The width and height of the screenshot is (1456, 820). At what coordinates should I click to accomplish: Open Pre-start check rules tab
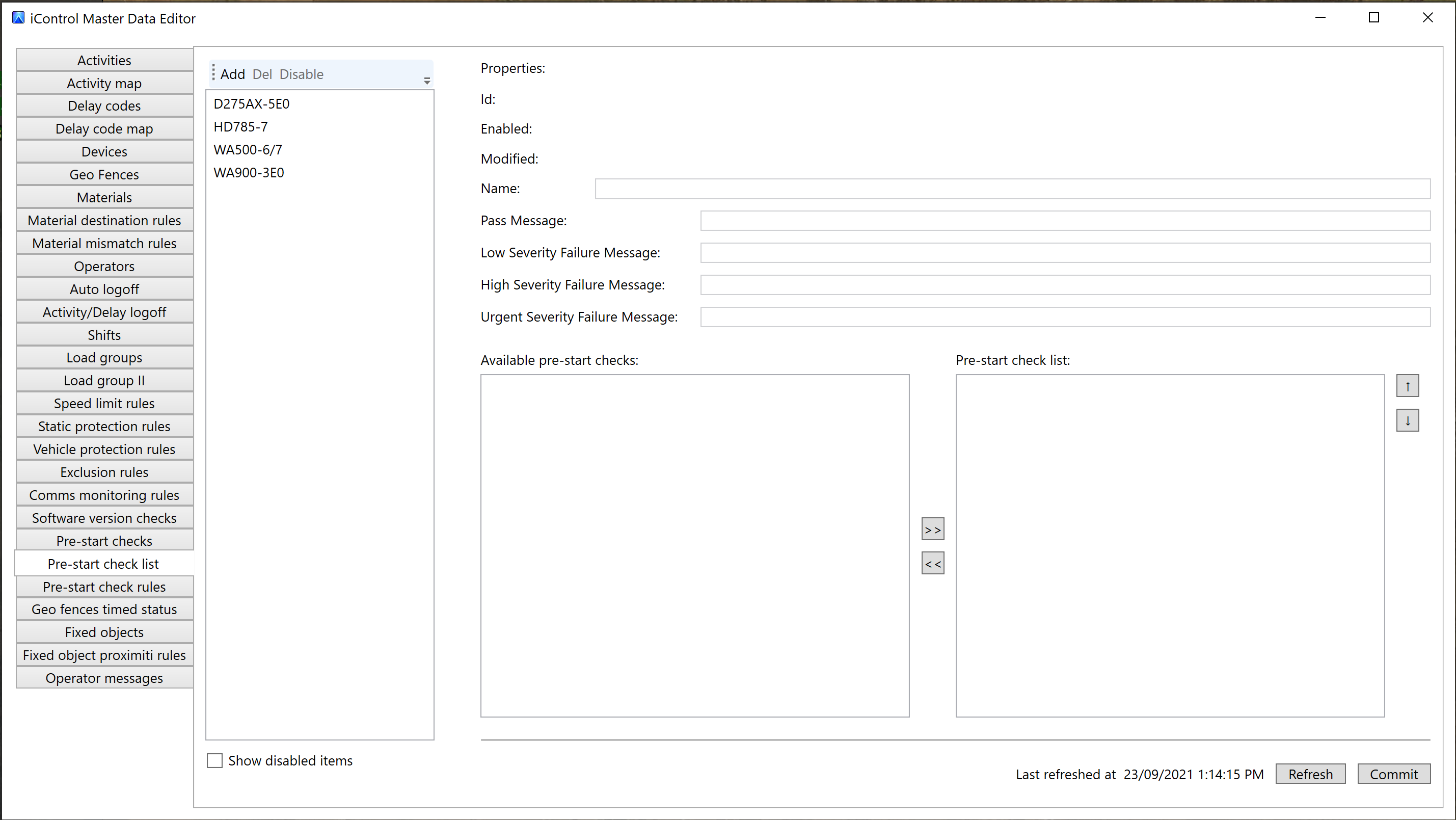pos(104,587)
